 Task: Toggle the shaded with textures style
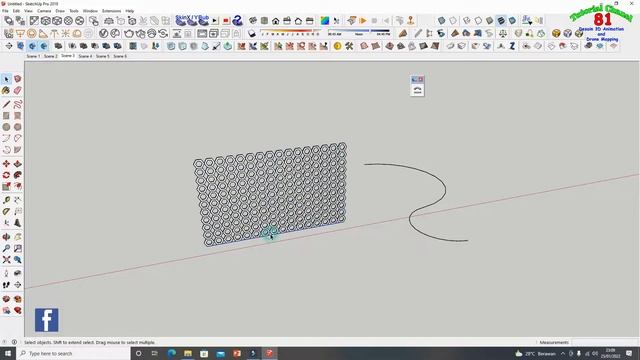[x=501, y=20]
